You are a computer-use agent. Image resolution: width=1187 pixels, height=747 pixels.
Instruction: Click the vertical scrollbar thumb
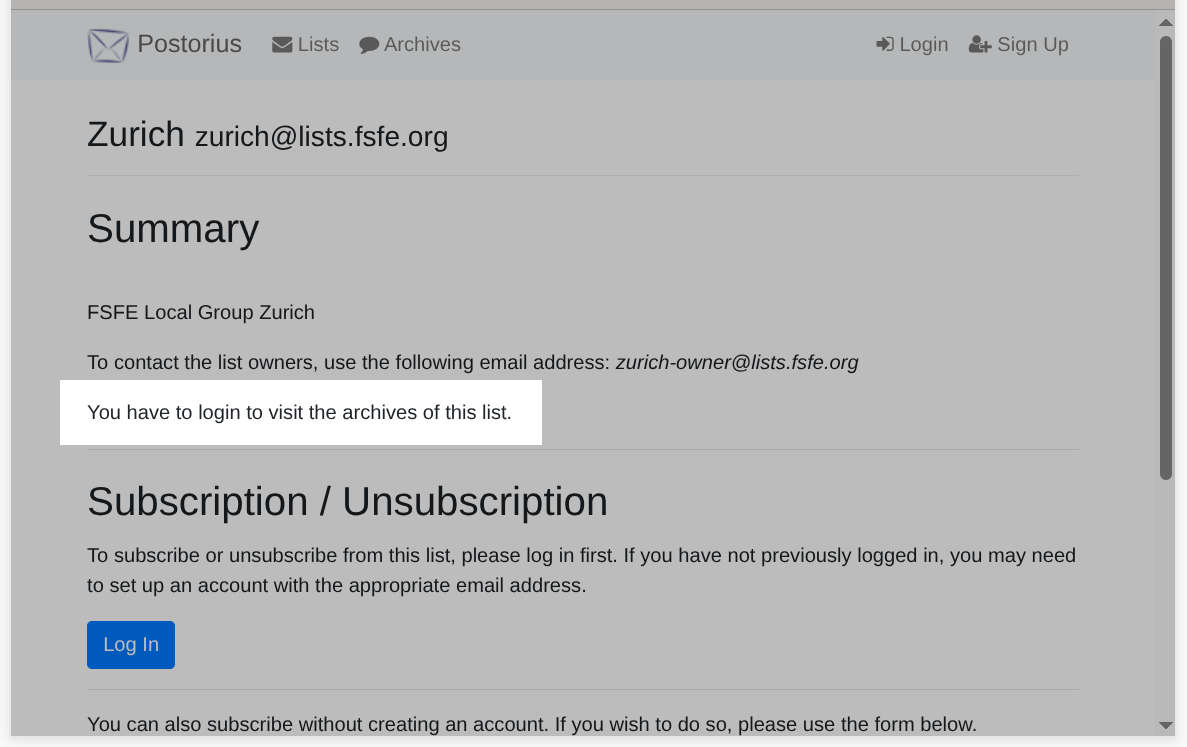pos(1166,258)
